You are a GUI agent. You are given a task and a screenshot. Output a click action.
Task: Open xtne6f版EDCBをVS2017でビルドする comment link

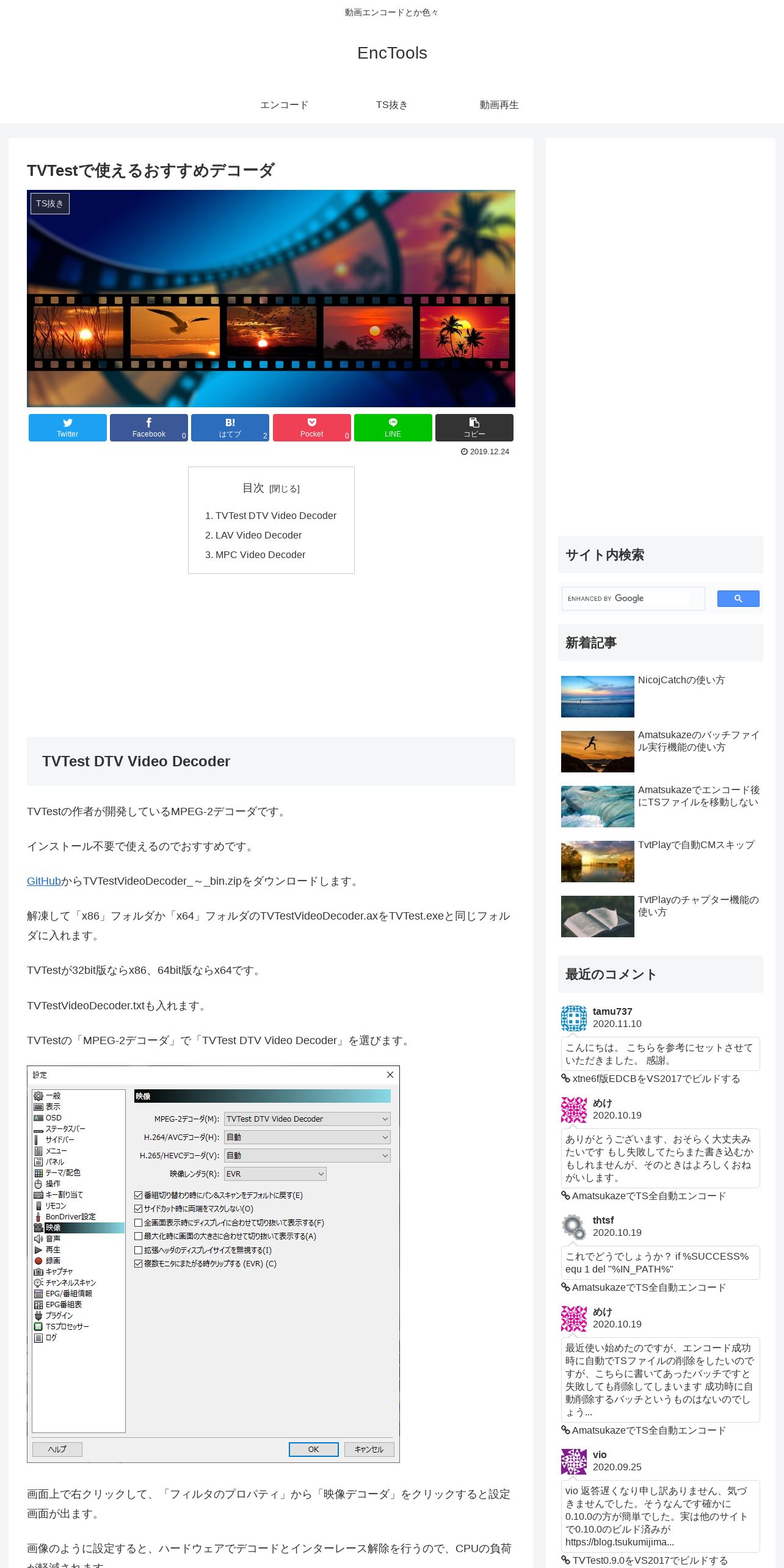(x=656, y=1078)
